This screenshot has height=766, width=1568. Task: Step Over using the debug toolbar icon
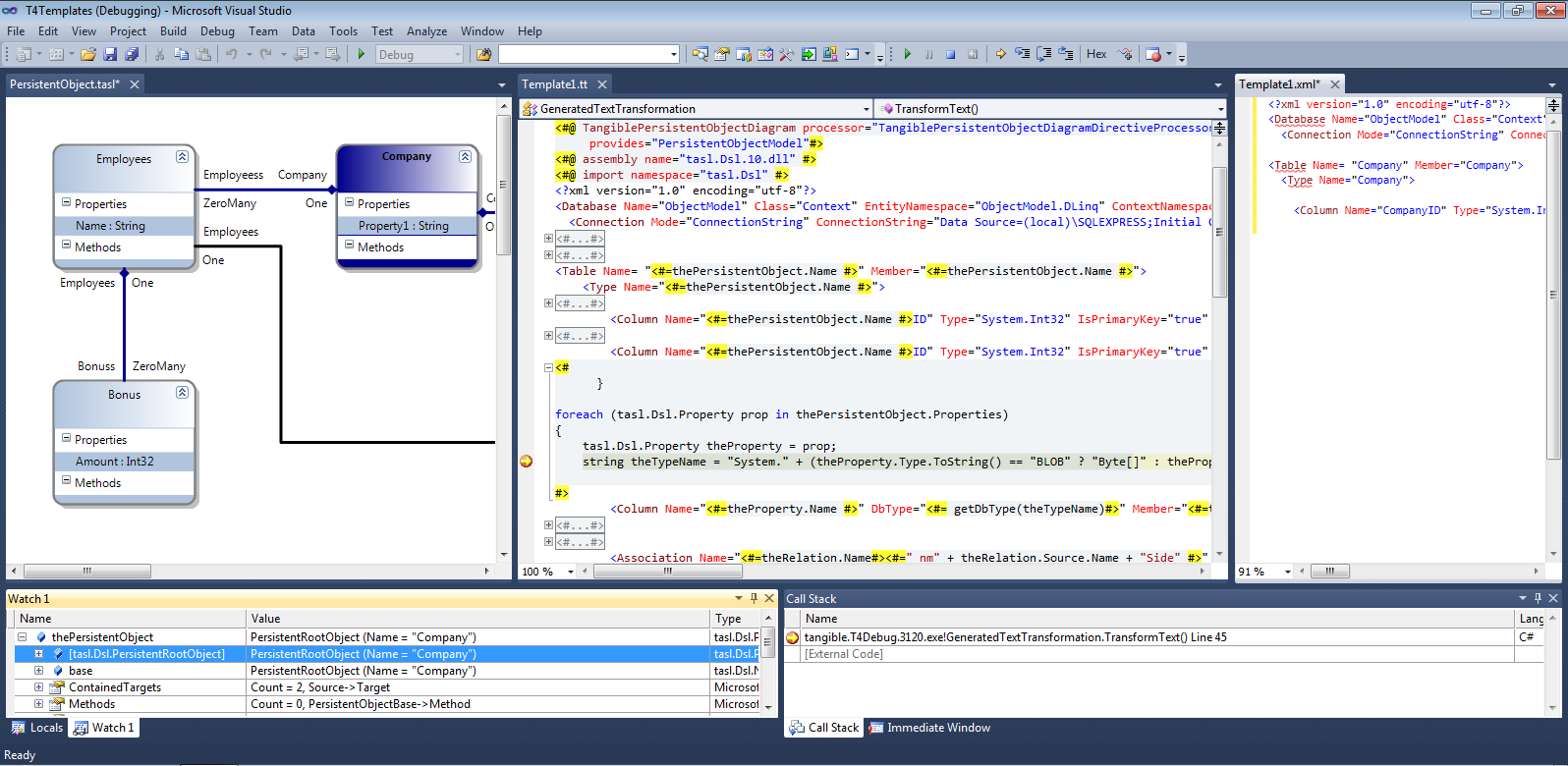pos(1044,54)
